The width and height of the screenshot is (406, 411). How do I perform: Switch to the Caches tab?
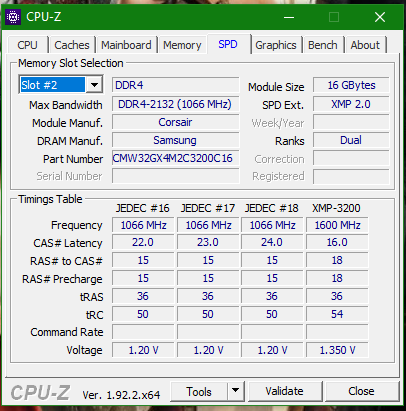pyautogui.click(x=72, y=45)
